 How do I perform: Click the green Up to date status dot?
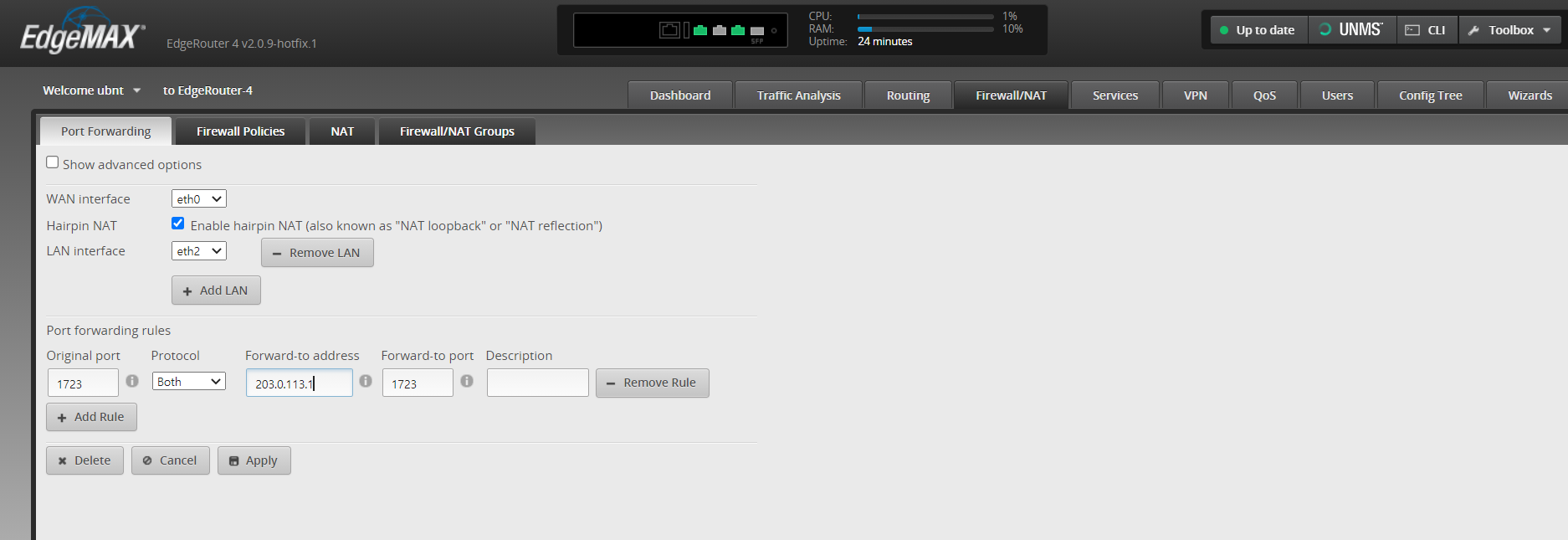click(x=1224, y=30)
